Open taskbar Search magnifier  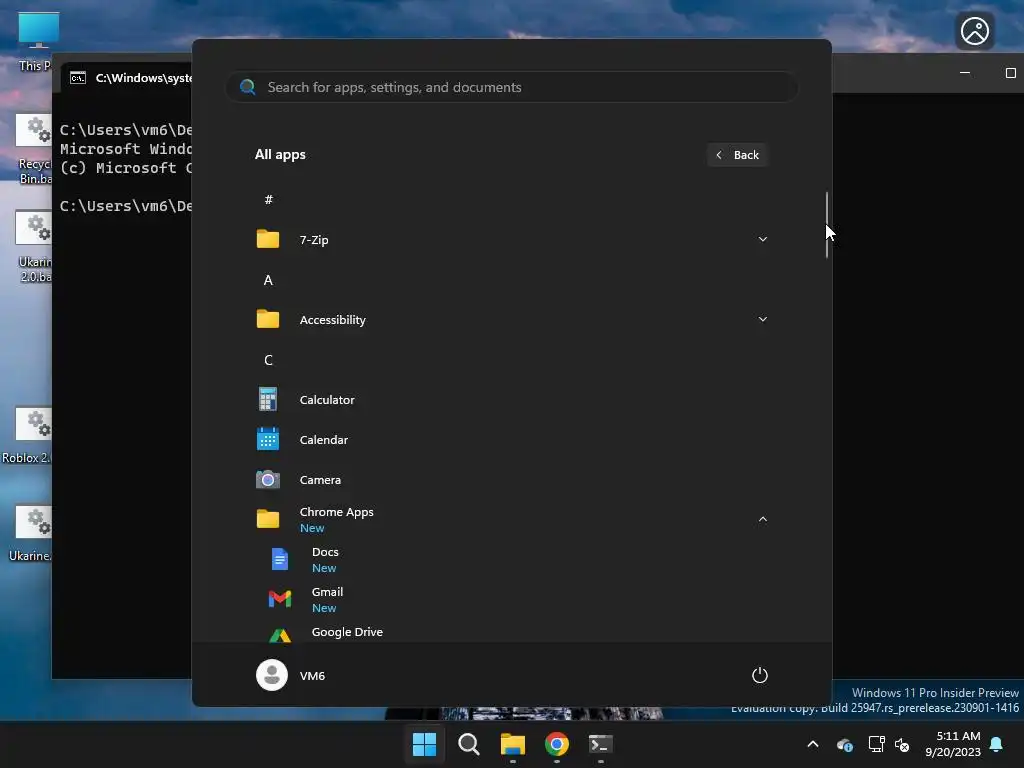click(x=468, y=744)
